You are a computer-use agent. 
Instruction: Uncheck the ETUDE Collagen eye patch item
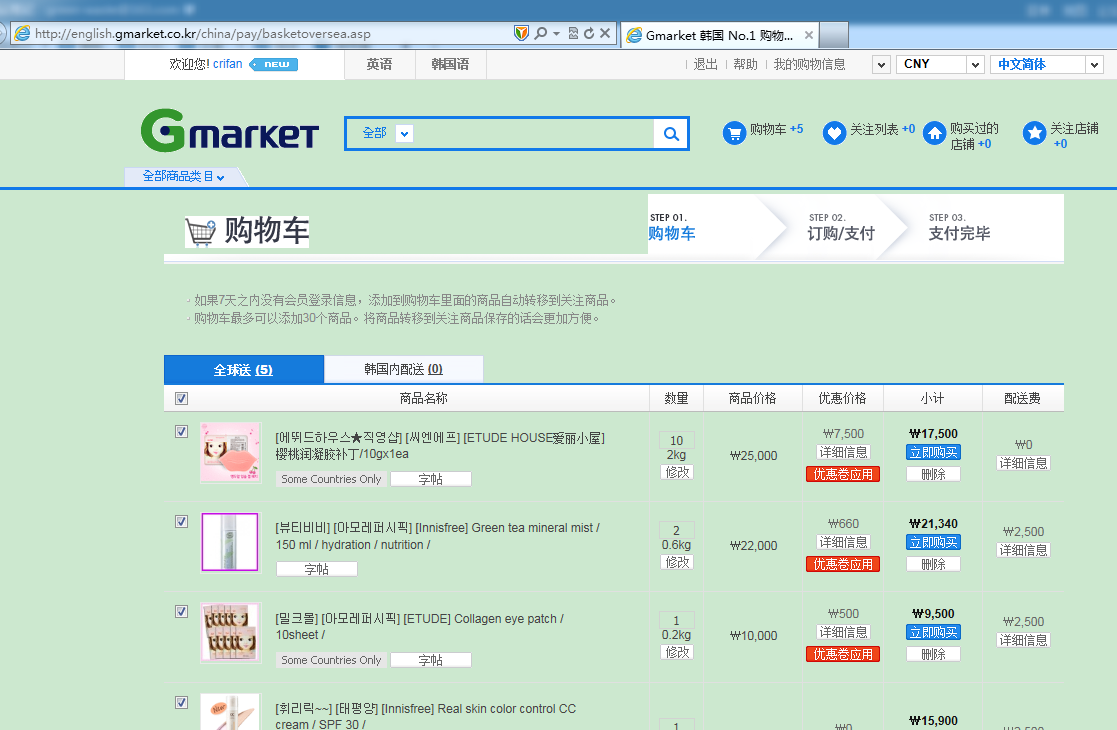click(x=182, y=612)
